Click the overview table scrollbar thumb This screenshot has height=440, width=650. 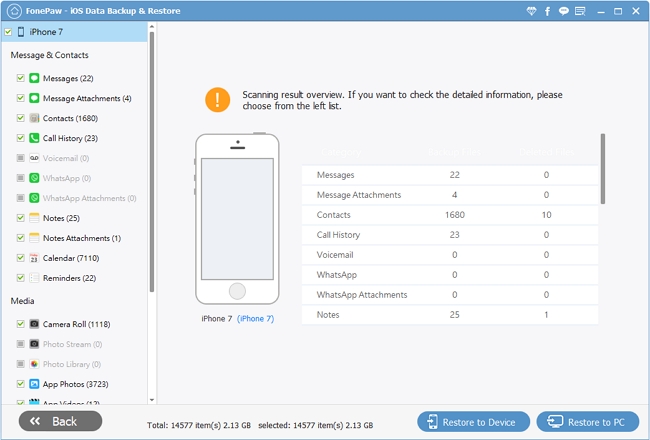[x=603, y=168]
